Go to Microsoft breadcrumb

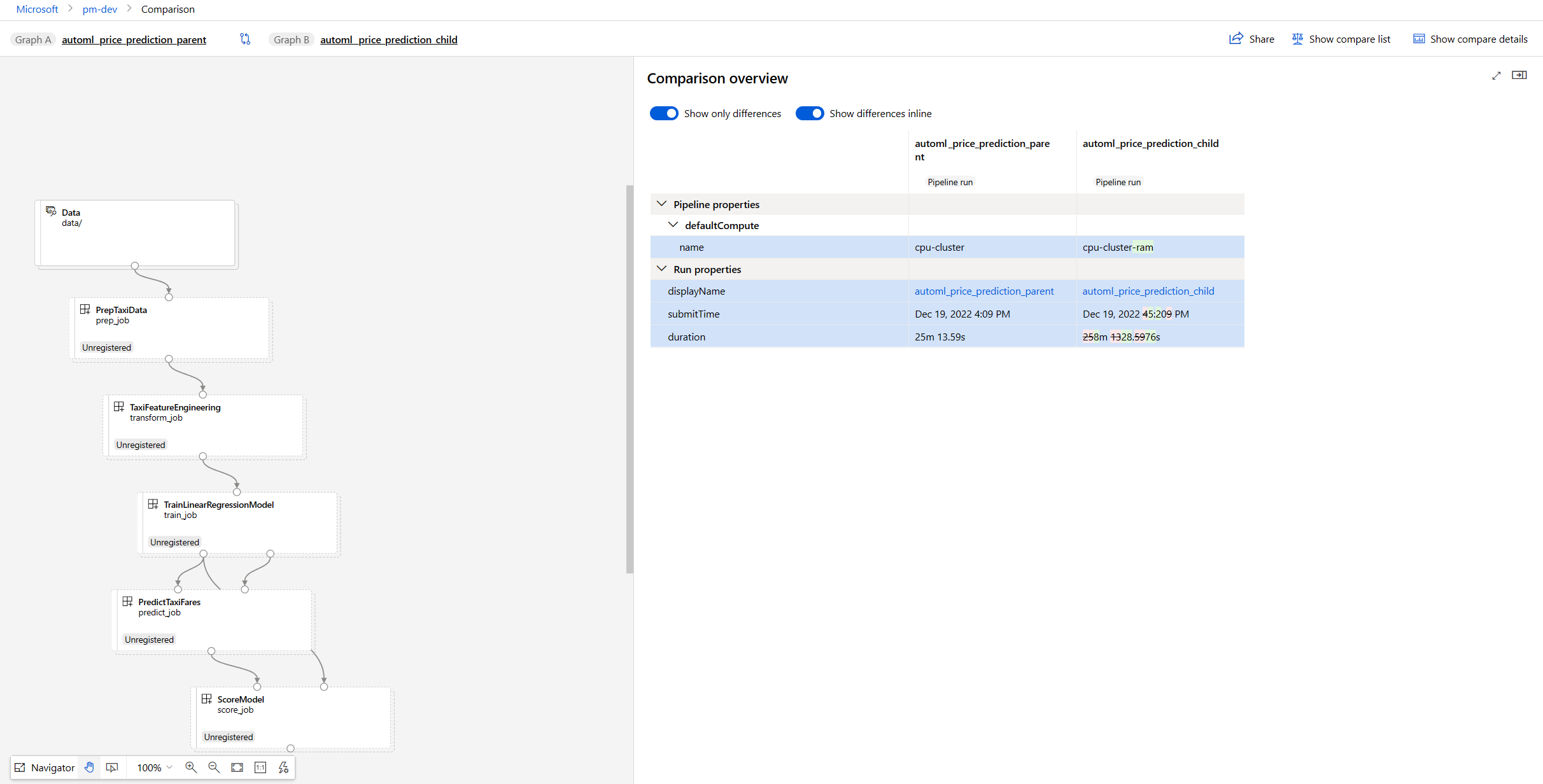tap(37, 9)
